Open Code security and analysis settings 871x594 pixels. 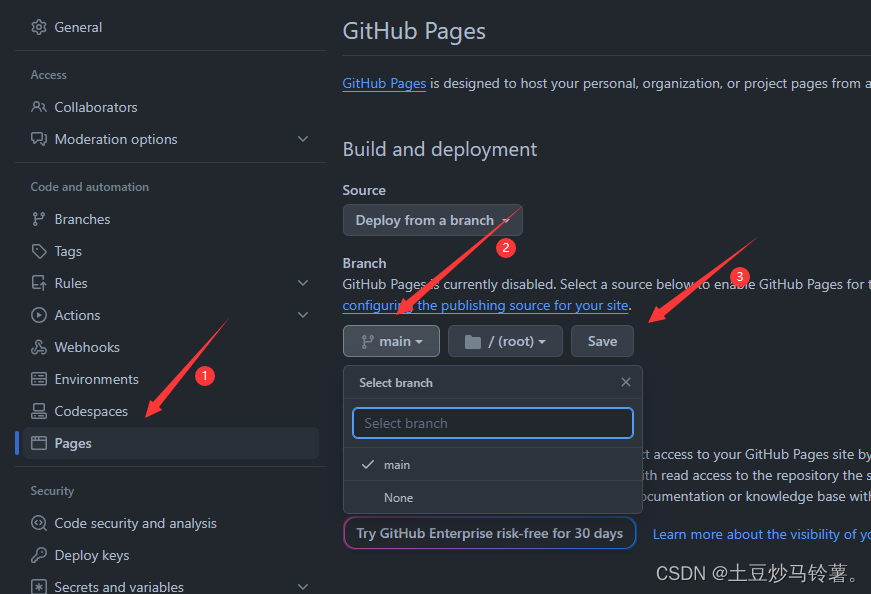136,523
